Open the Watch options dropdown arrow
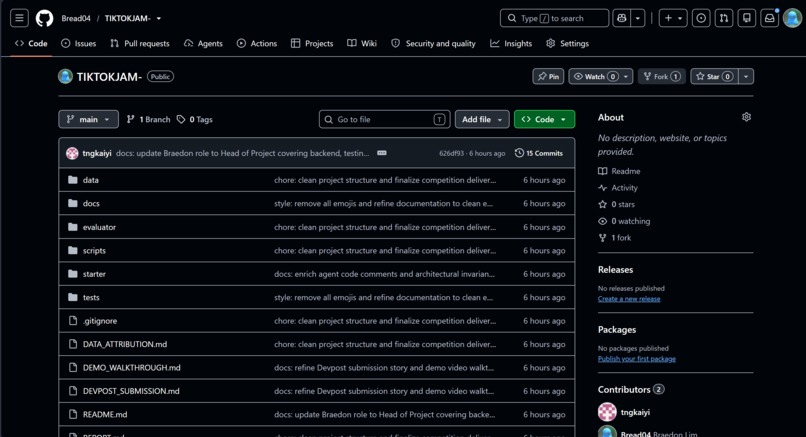806x437 pixels. coord(626,76)
